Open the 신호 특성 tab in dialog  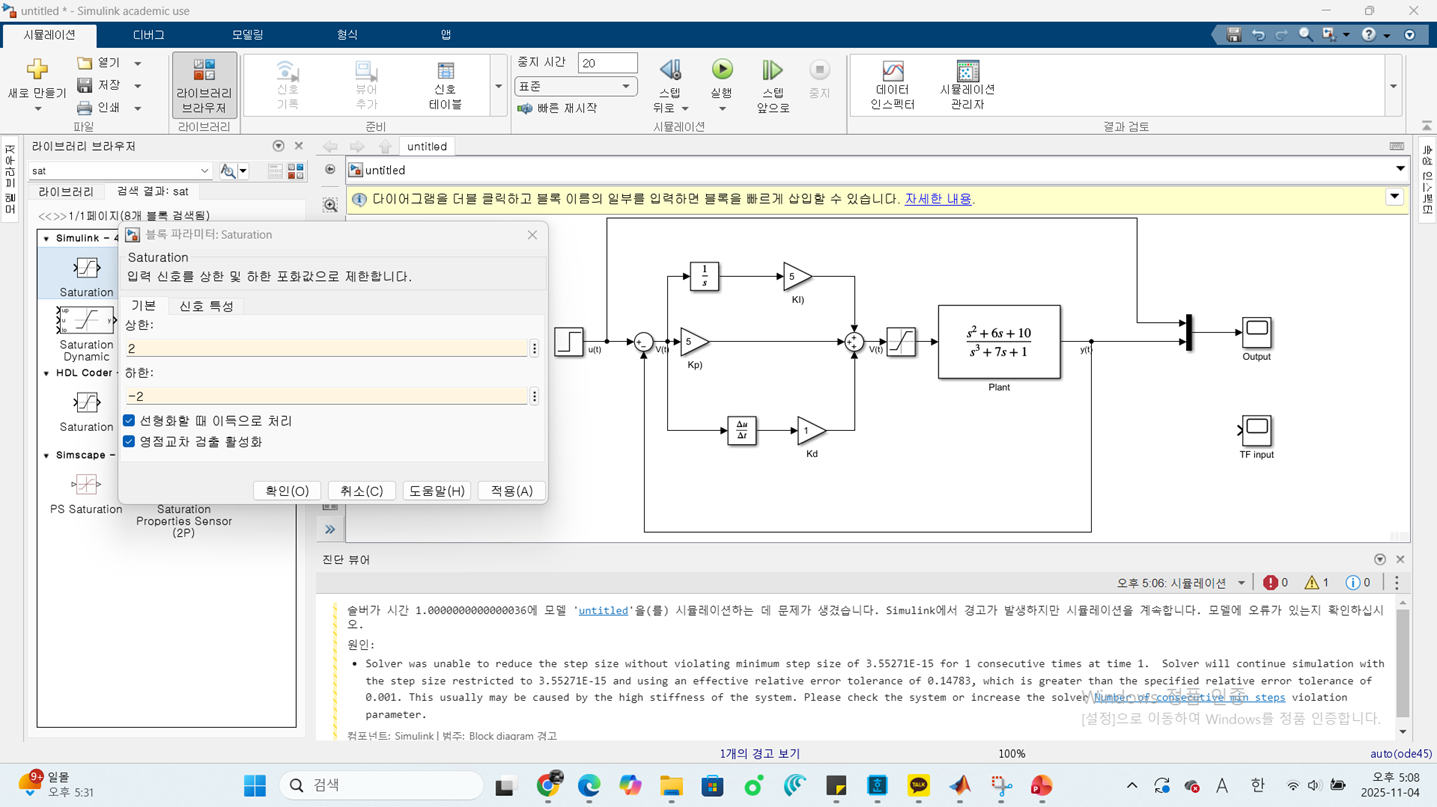pyautogui.click(x=206, y=306)
